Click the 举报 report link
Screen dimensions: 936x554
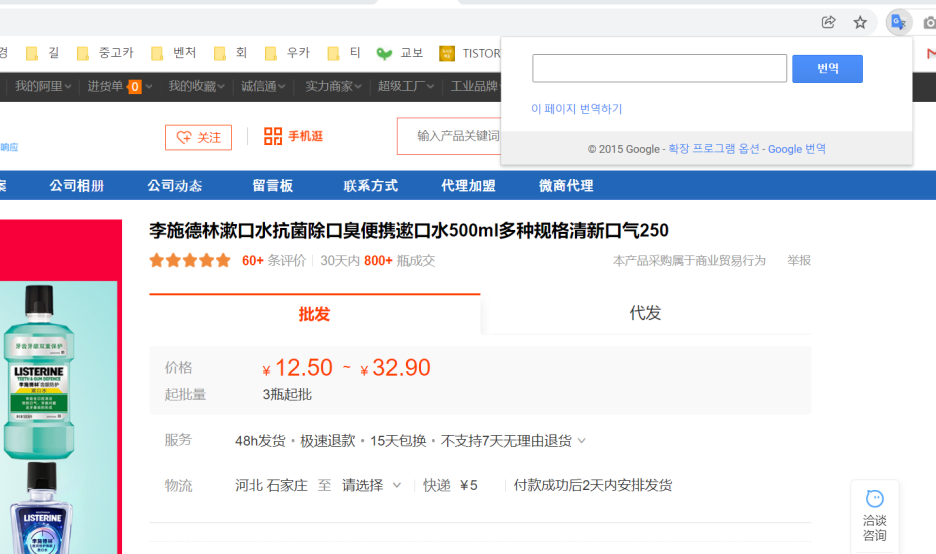tap(799, 260)
